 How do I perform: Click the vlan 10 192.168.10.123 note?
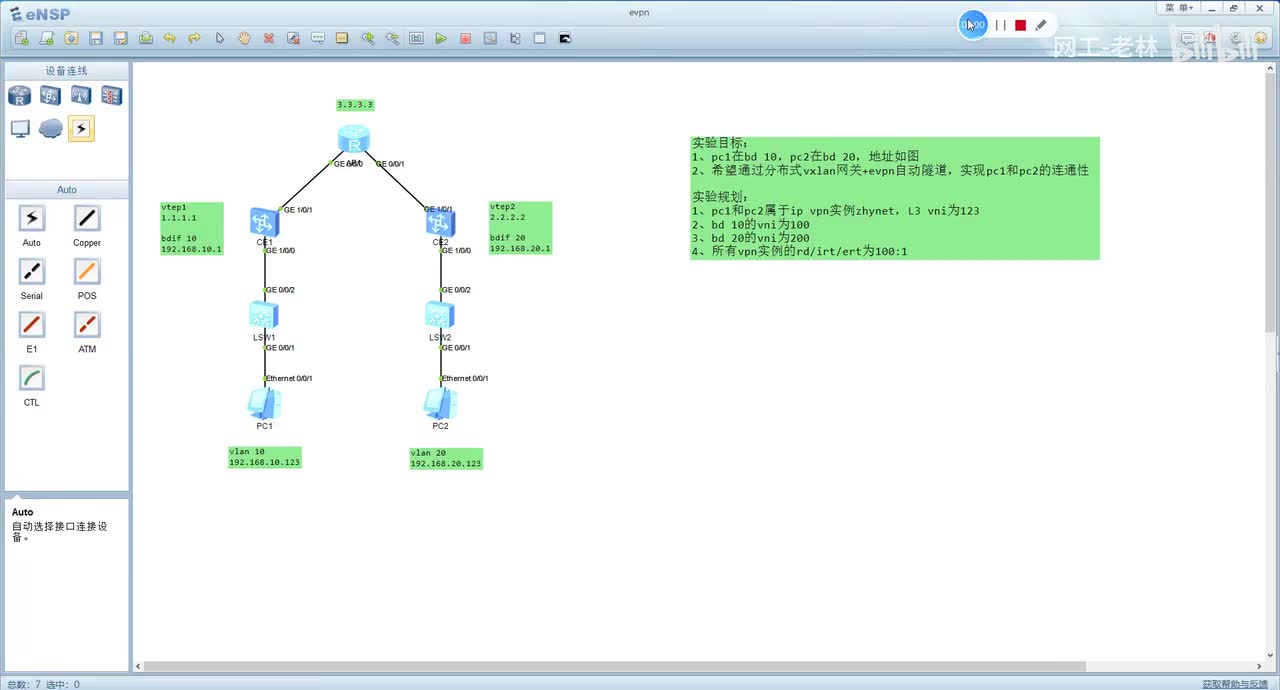(264, 457)
